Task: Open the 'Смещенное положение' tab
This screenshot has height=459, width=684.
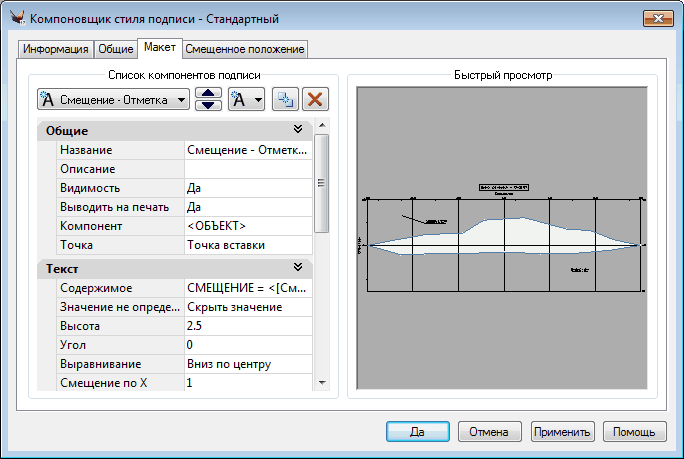Action: coord(245,49)
